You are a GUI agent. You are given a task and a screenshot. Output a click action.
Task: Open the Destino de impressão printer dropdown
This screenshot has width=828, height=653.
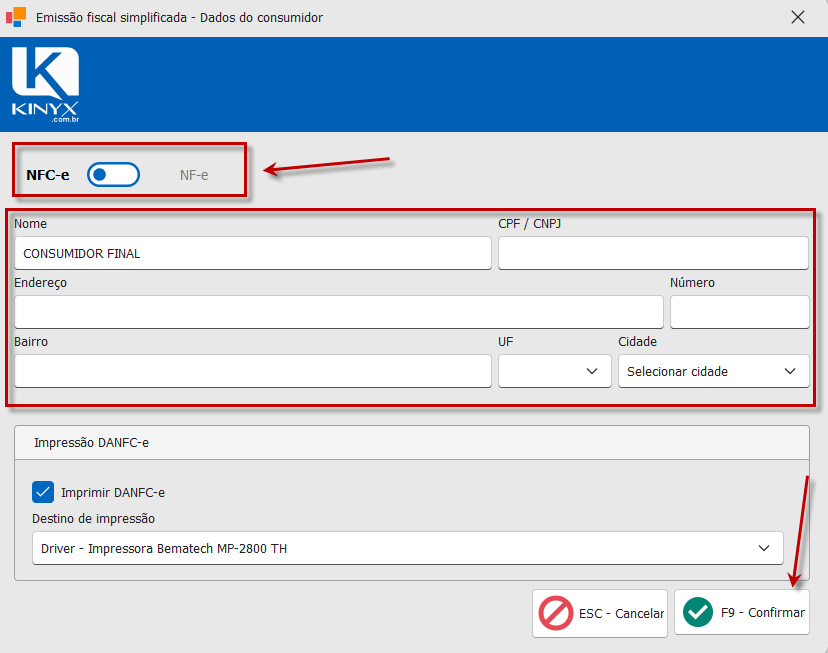(408, 548)
